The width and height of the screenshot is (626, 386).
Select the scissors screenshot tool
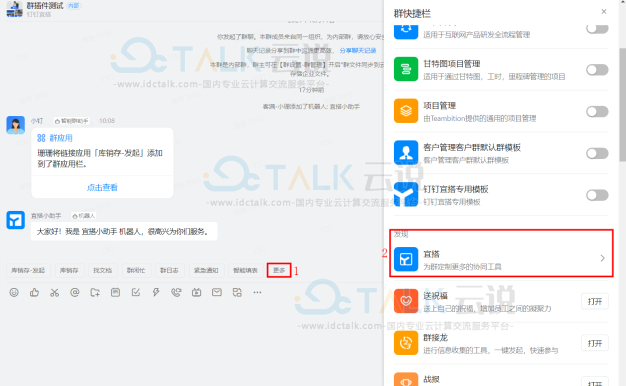point(54,293)
